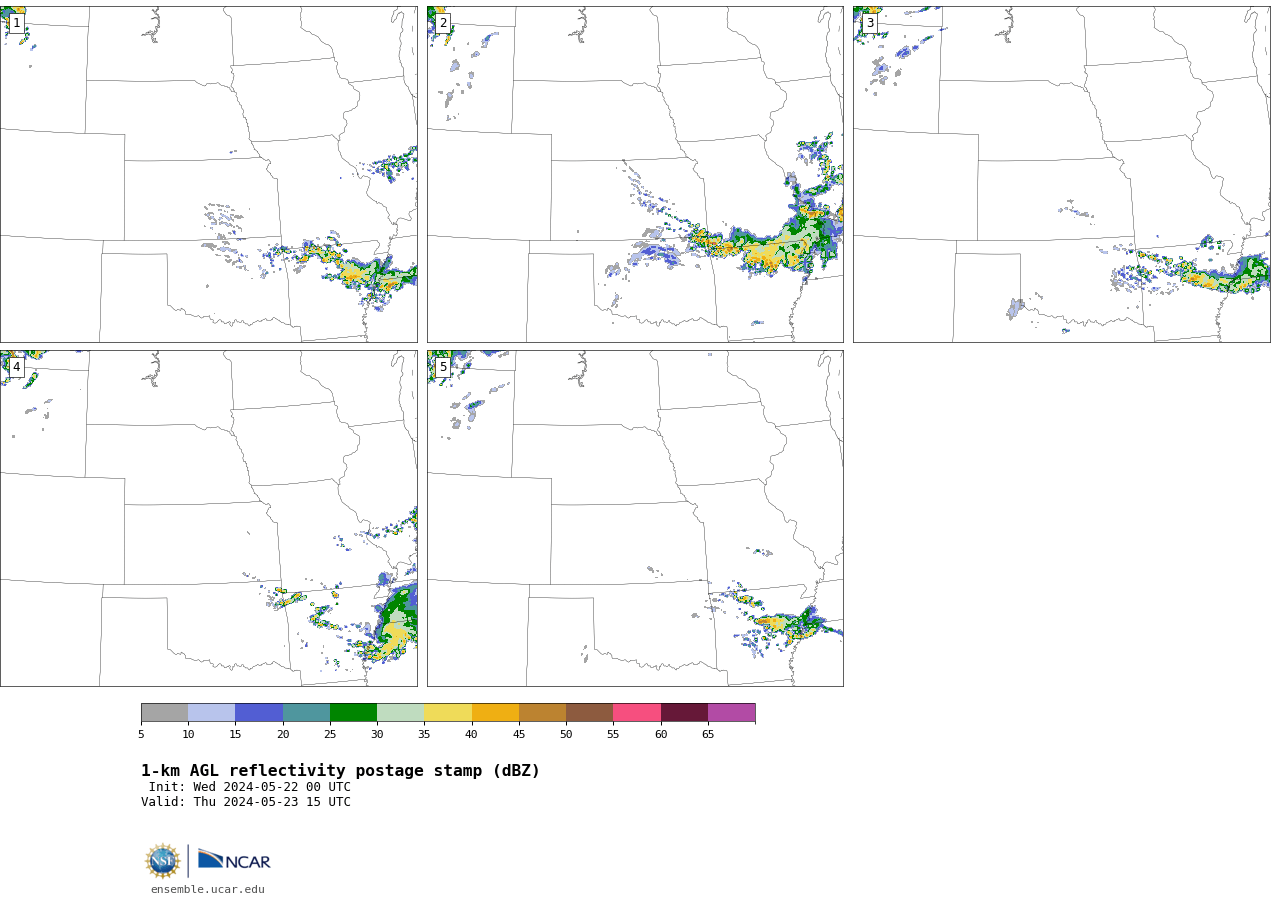Click the 'Init: Wed 2024-05-22 00 UTC' line
Screen dimensions: 1280x901
(x=250, y=787)
